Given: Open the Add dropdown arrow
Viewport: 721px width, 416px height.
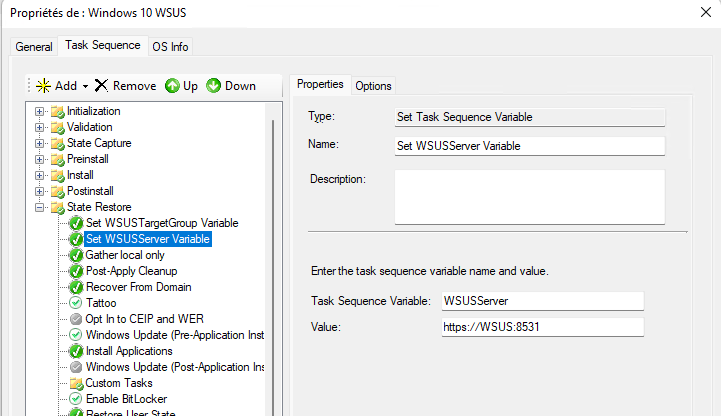Looking at the screenshot, I should point(85,86).
